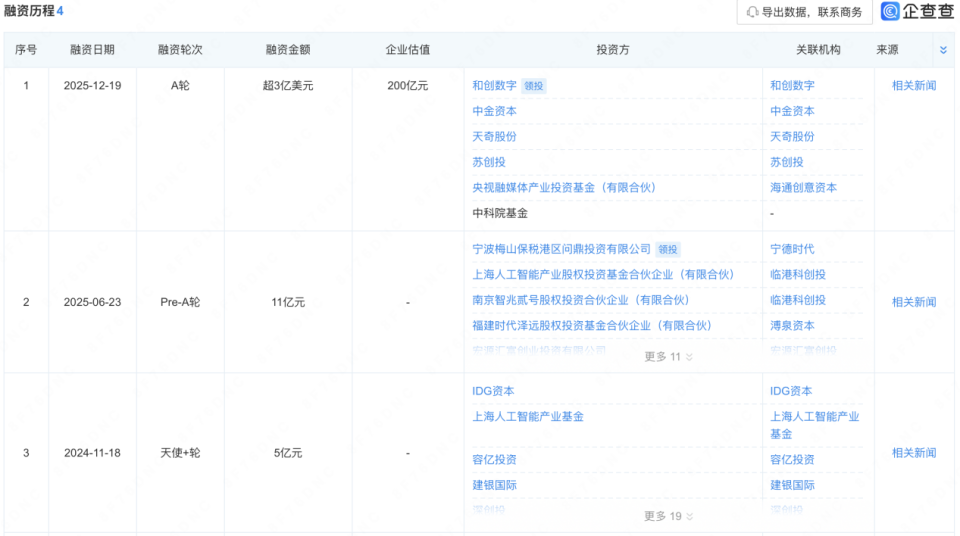Open IDG资本 in 投资方 column

pyautogui.click(x=493, y=391)
